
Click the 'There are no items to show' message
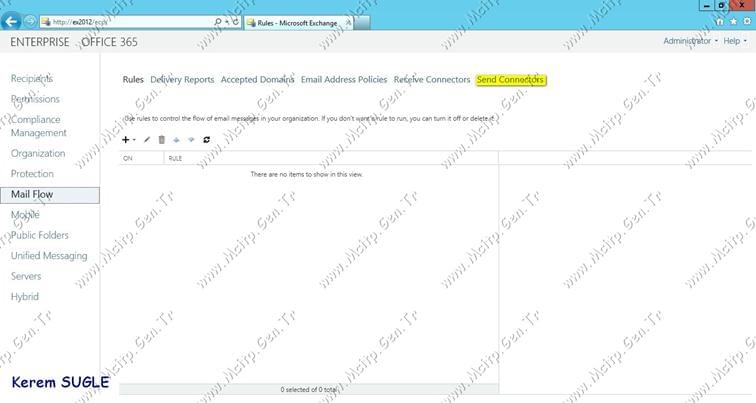tap(307, 175)
